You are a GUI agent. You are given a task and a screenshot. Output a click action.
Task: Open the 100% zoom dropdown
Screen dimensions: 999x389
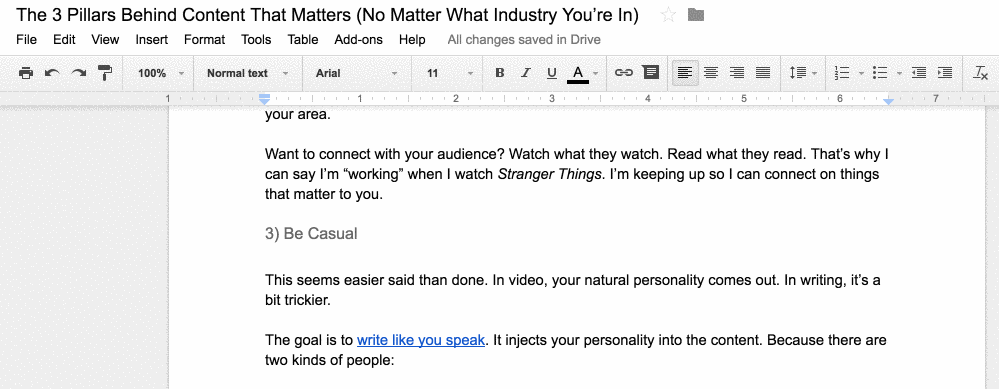[x=160, y=73]
